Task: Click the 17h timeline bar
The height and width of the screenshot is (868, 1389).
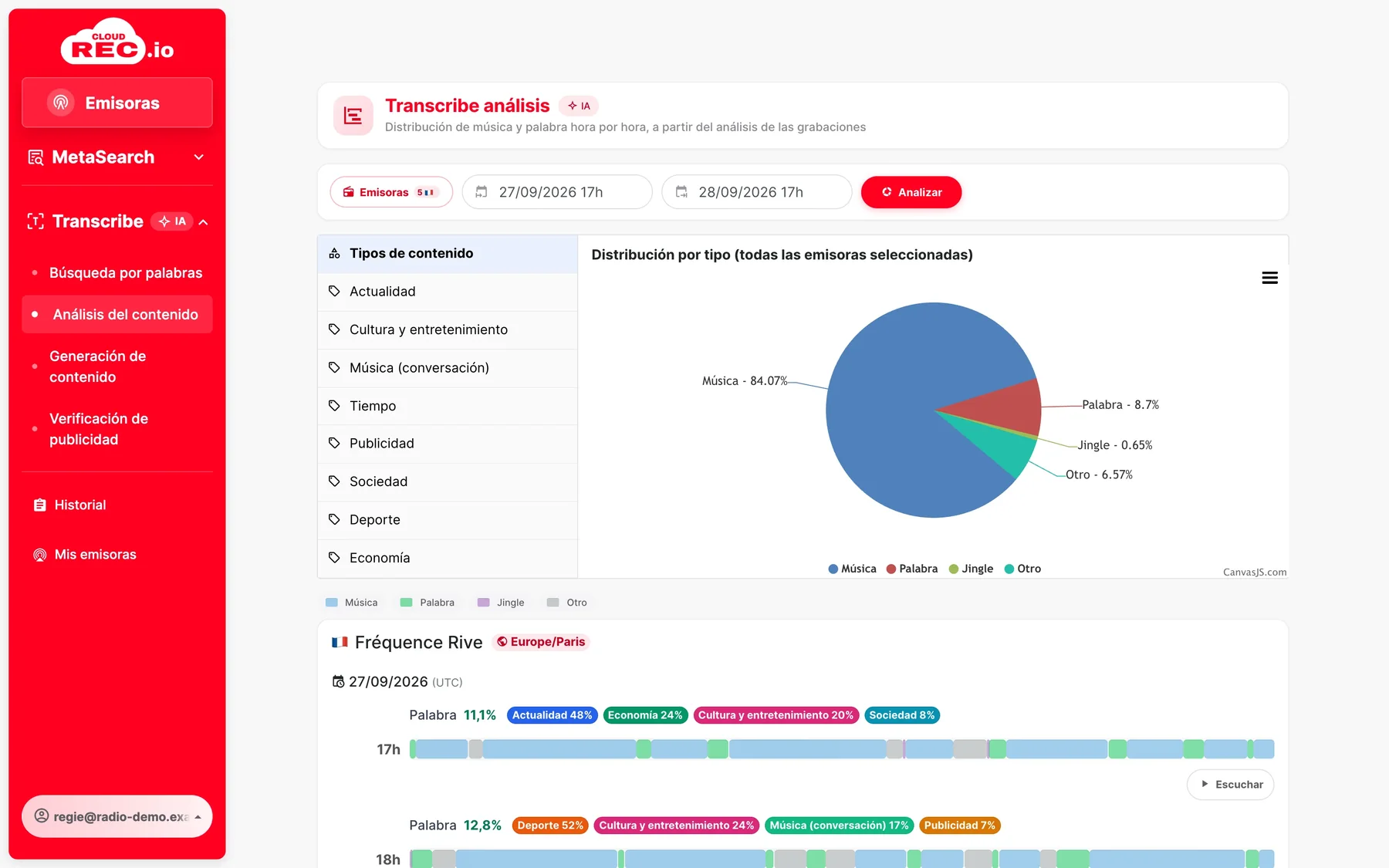Action: pyautogui.click(x=842, y=749)
